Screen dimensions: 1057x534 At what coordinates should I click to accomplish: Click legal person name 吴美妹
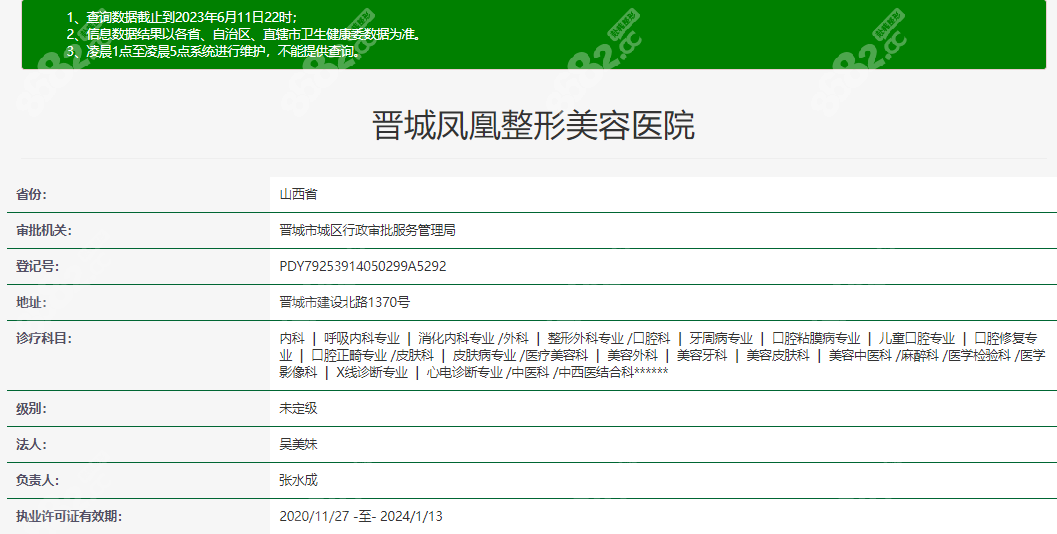click(298, 444)
